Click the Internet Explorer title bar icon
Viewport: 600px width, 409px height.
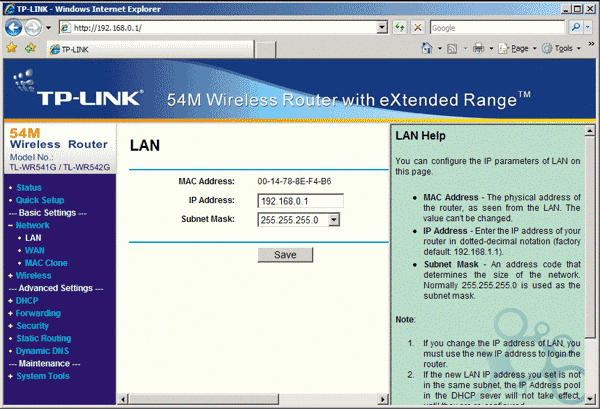(10, 9)
